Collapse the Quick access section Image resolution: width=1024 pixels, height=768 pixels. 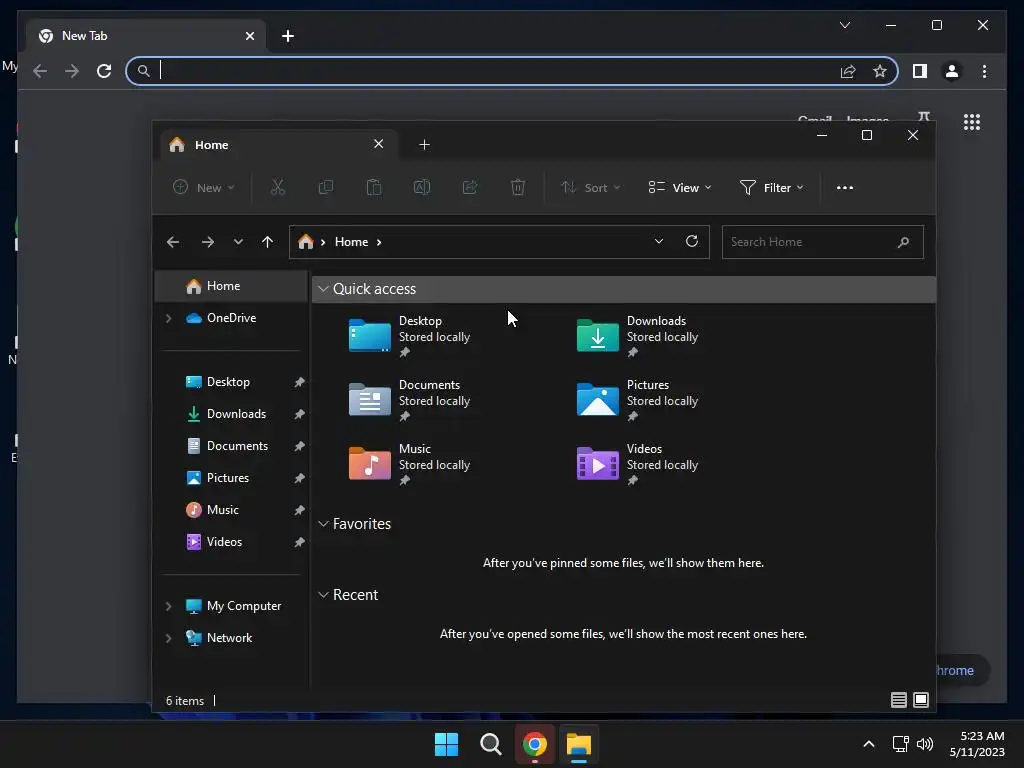click(x=323, y=289)
